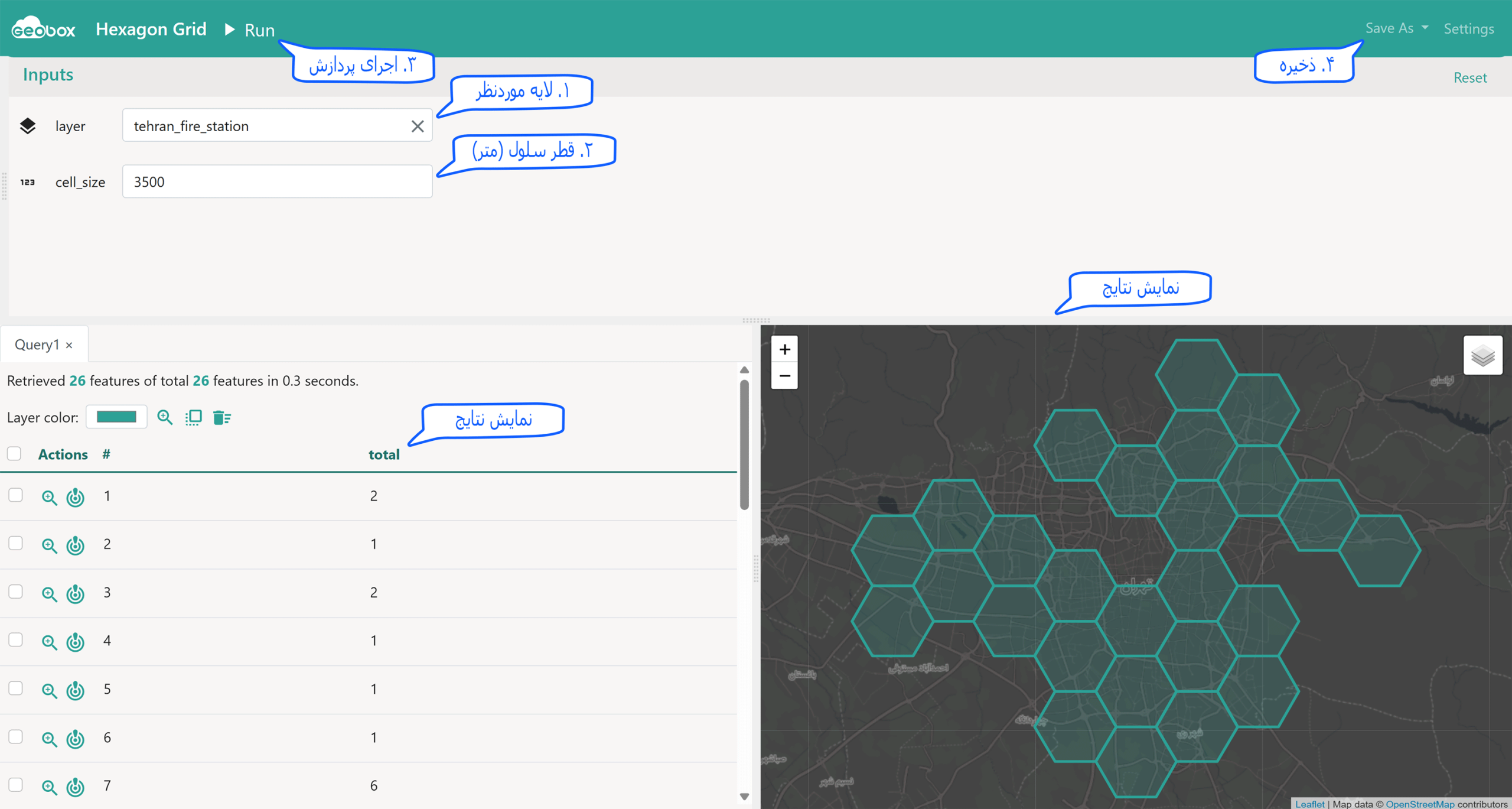Clear the tehran_fire_station layer selection
1512x809 pixels.
coord(417,126)
